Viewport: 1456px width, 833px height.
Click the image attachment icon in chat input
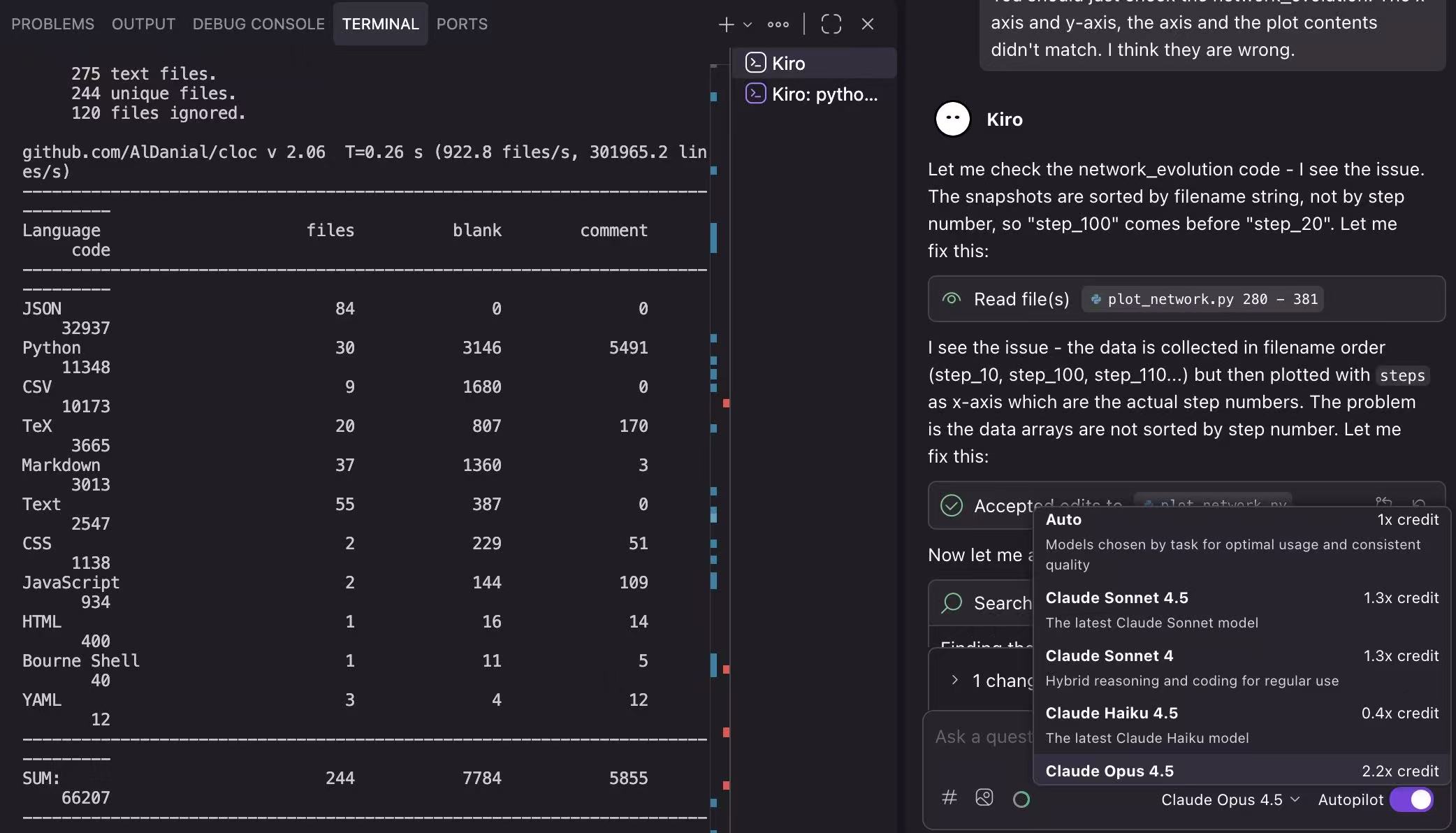[984, 797]
